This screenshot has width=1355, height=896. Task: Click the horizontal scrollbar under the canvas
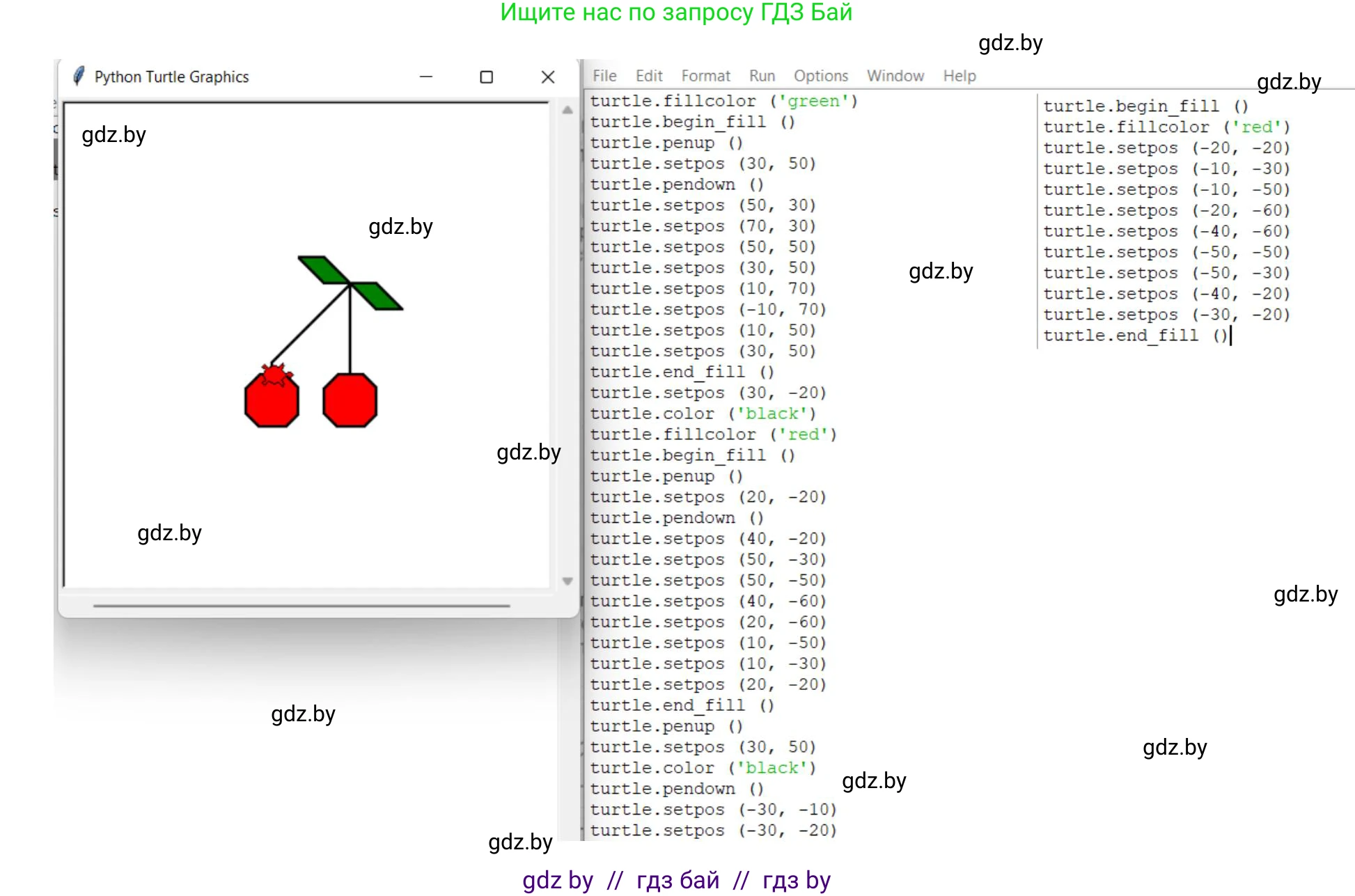301,606
